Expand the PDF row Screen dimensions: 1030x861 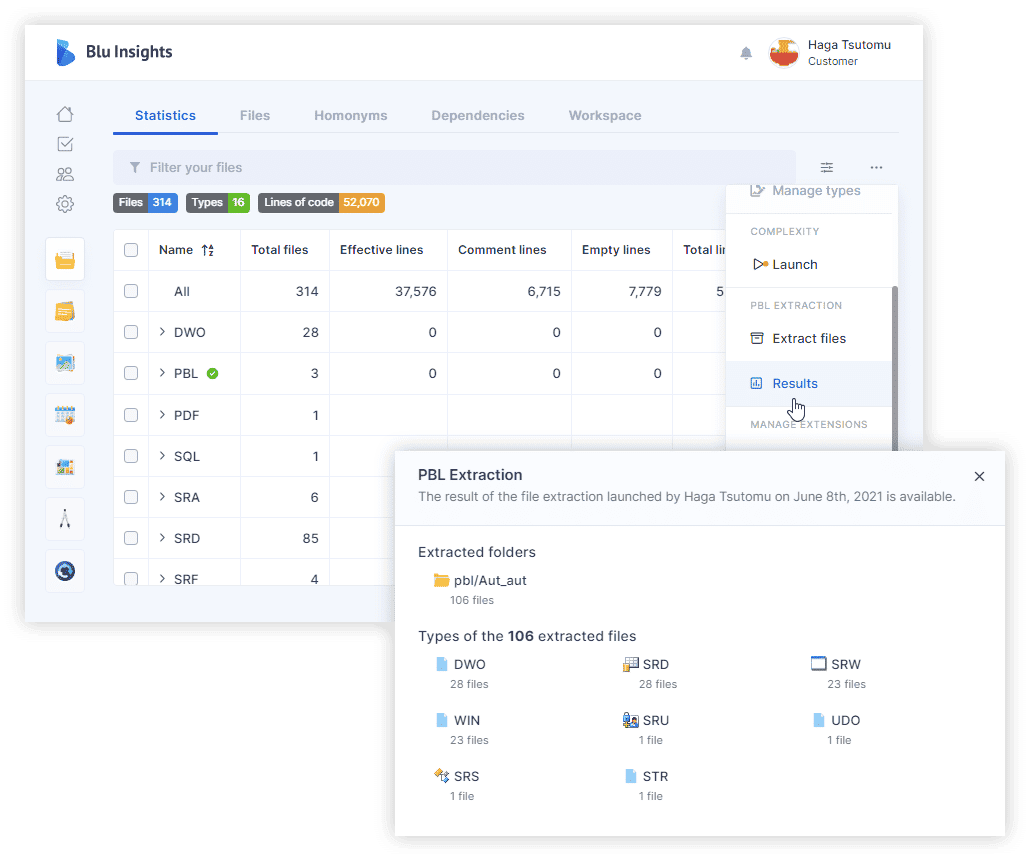point(162,415)
